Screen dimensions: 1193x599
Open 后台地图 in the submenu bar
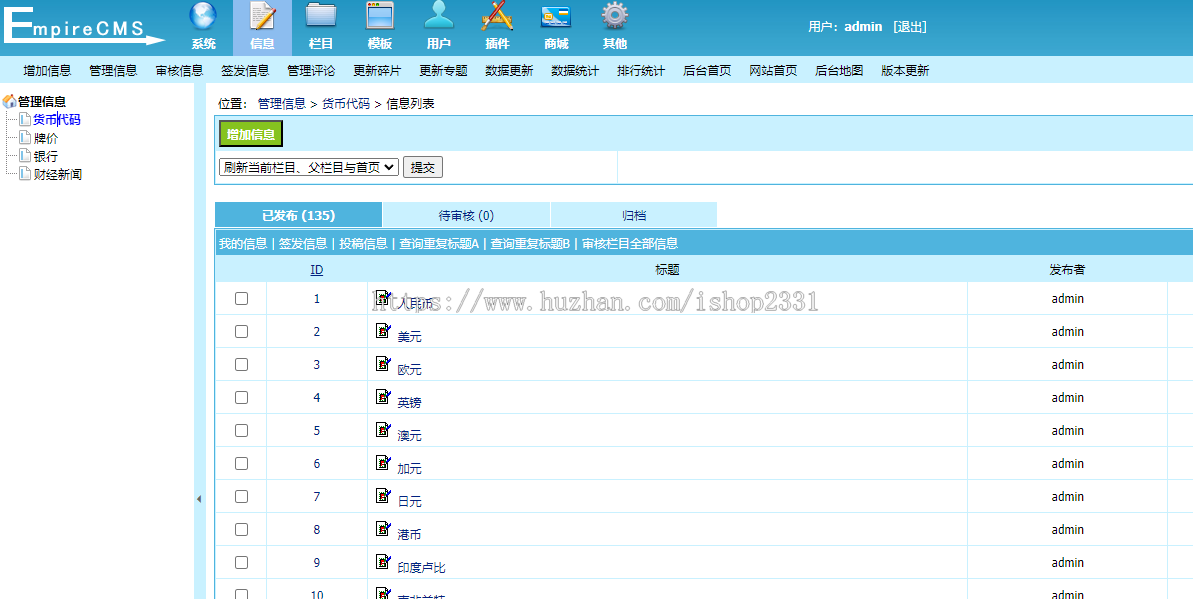[x=839, y=70]
